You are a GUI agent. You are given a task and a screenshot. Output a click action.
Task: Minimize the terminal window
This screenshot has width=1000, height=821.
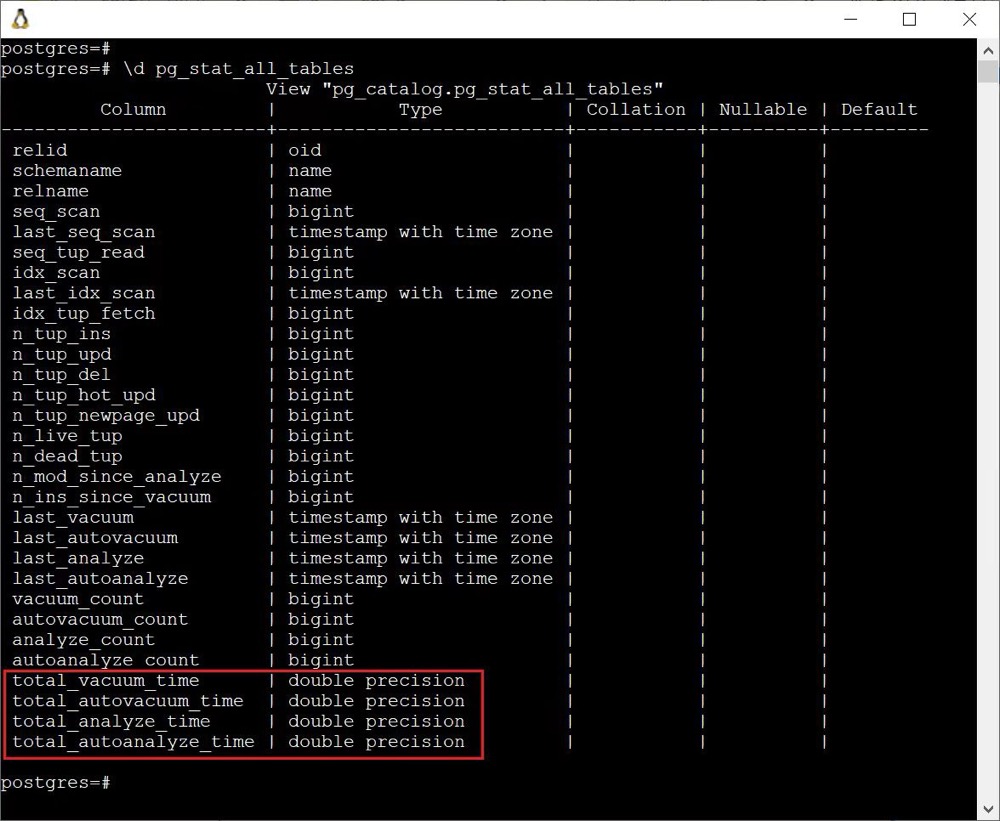click(x=849, y=19)
